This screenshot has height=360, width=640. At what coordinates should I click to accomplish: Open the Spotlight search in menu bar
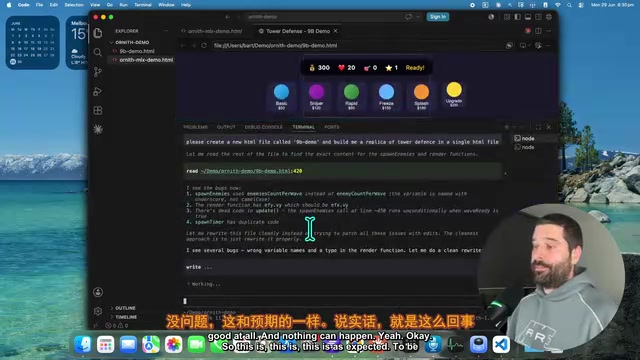(569, 5)
